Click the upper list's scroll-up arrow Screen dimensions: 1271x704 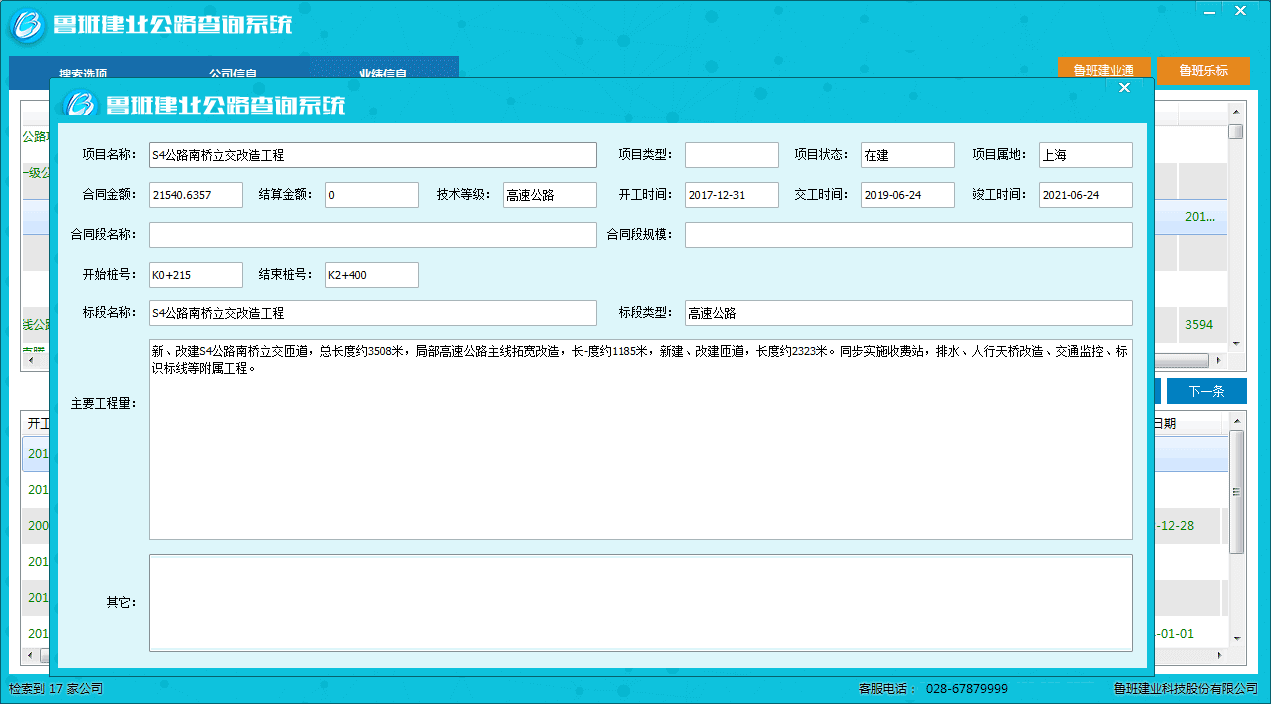1236,113
